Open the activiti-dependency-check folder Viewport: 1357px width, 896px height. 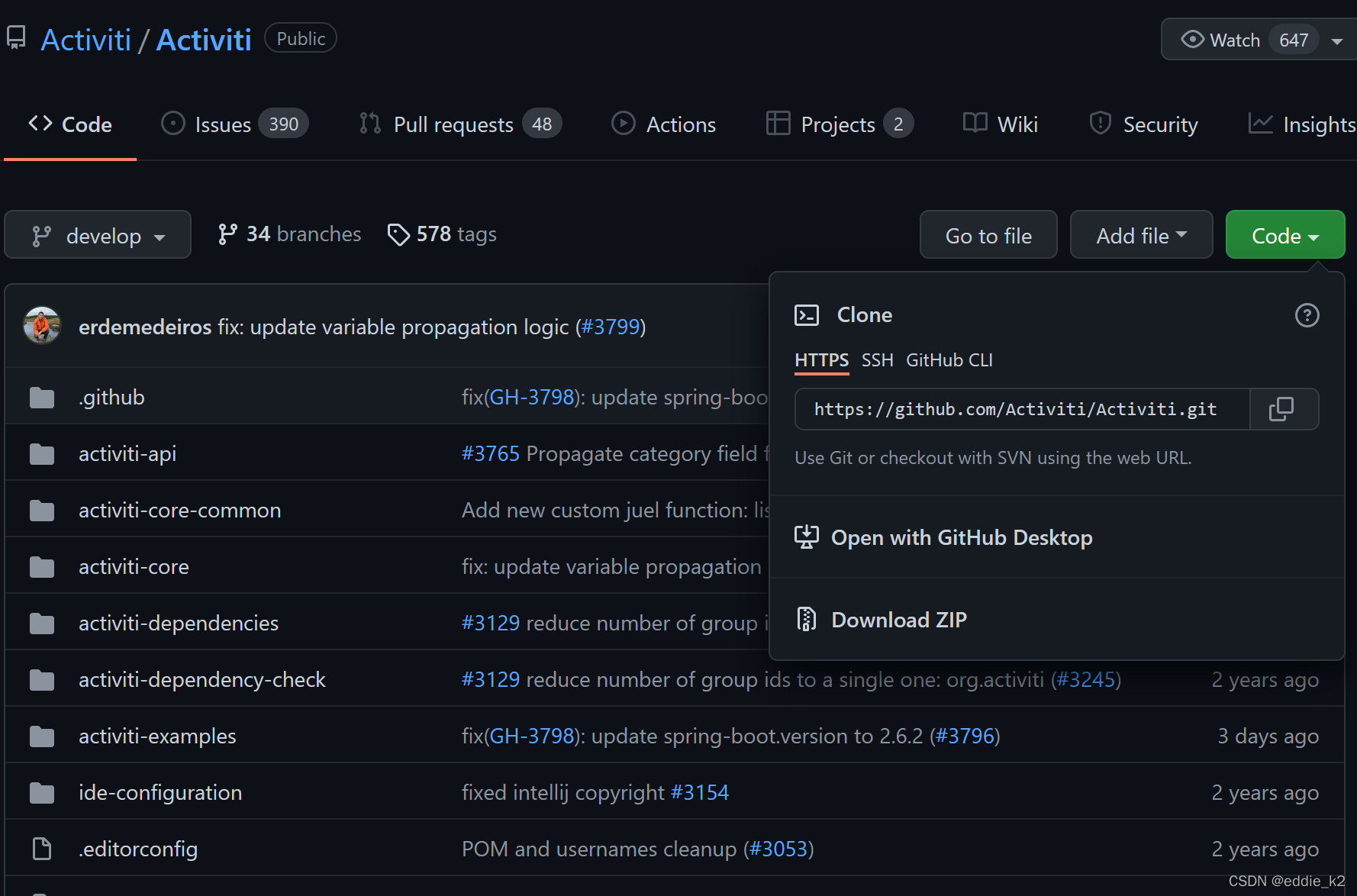202,680
